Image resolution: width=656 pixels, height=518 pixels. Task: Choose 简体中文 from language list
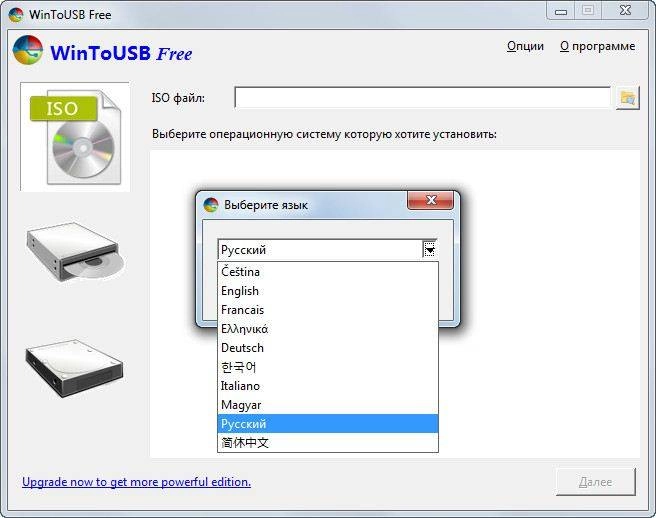[x=328, y=443]
